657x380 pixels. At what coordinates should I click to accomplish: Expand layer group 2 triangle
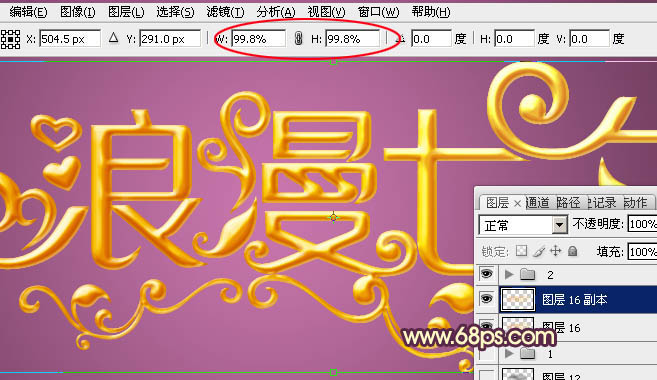pyautogui.click(x=509, y=274)
